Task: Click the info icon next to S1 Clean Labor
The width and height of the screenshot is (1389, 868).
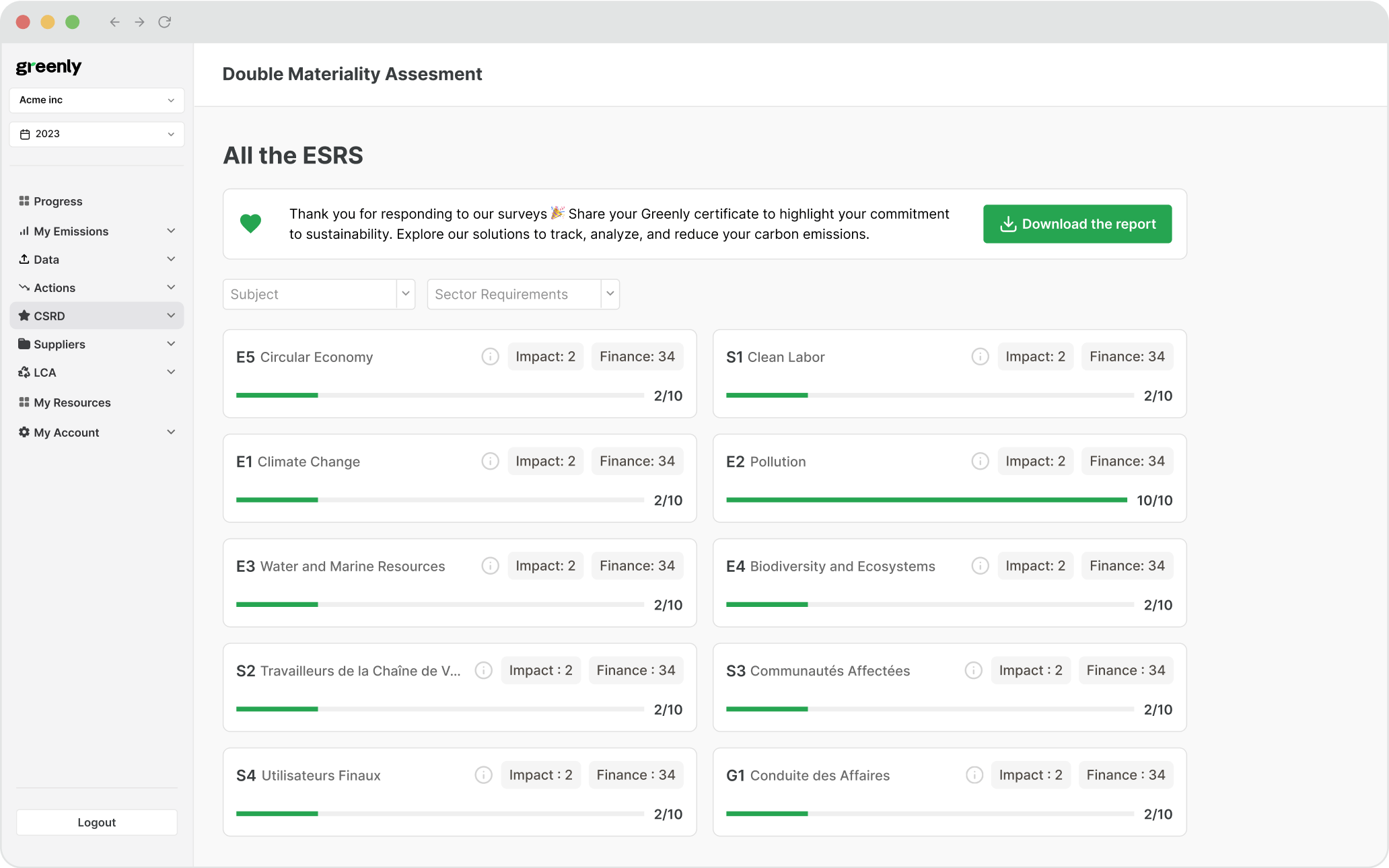Action: [x=979, y=357]
